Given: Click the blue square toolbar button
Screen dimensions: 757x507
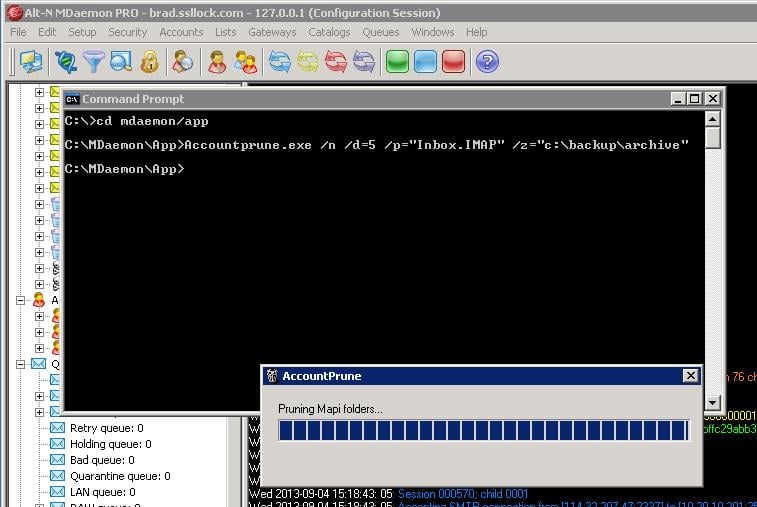Looking at the screenshot, I should (x=425, y=62).
